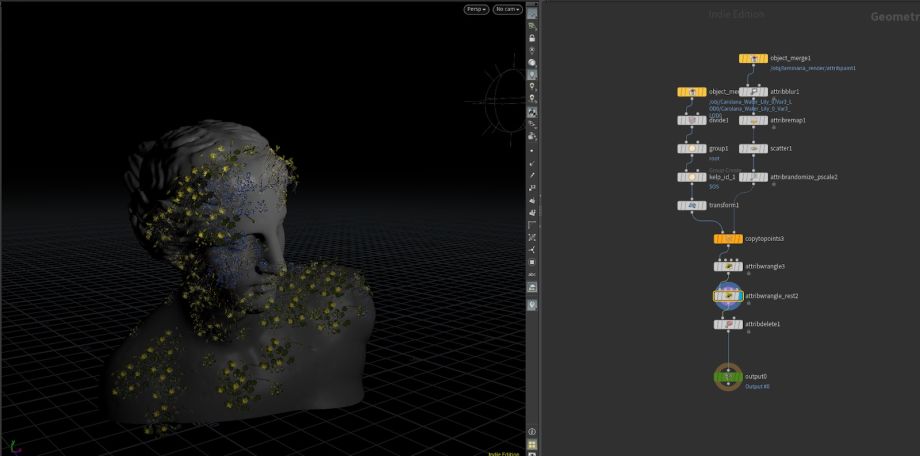The width and height of the screenshot is (920, 456).
Task: Select the attribblur1 node icon
Action: pos(753,91)
